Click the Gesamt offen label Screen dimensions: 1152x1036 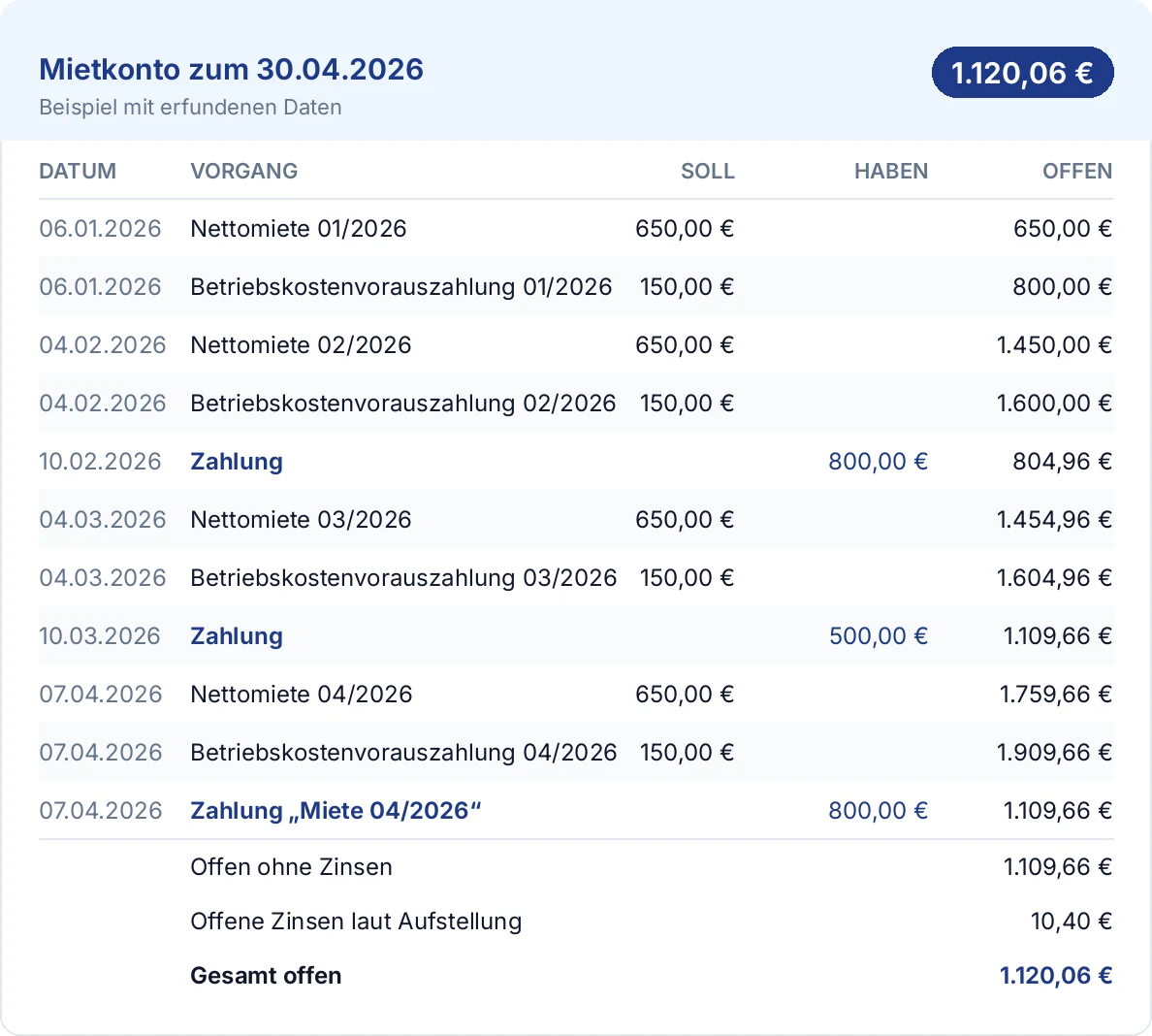coord(266,976)
